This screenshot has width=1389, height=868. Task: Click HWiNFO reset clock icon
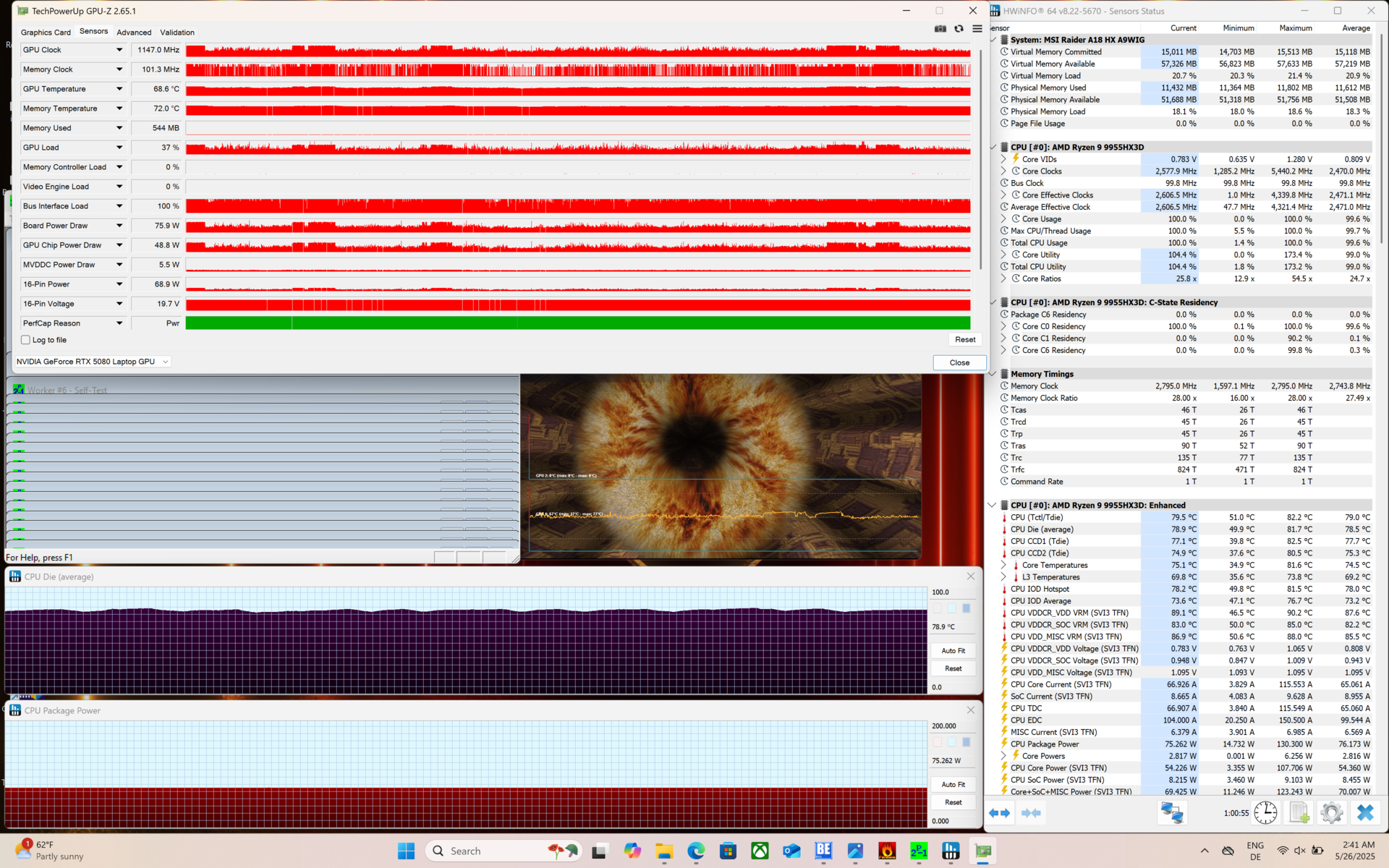(x=1265, y=813)
